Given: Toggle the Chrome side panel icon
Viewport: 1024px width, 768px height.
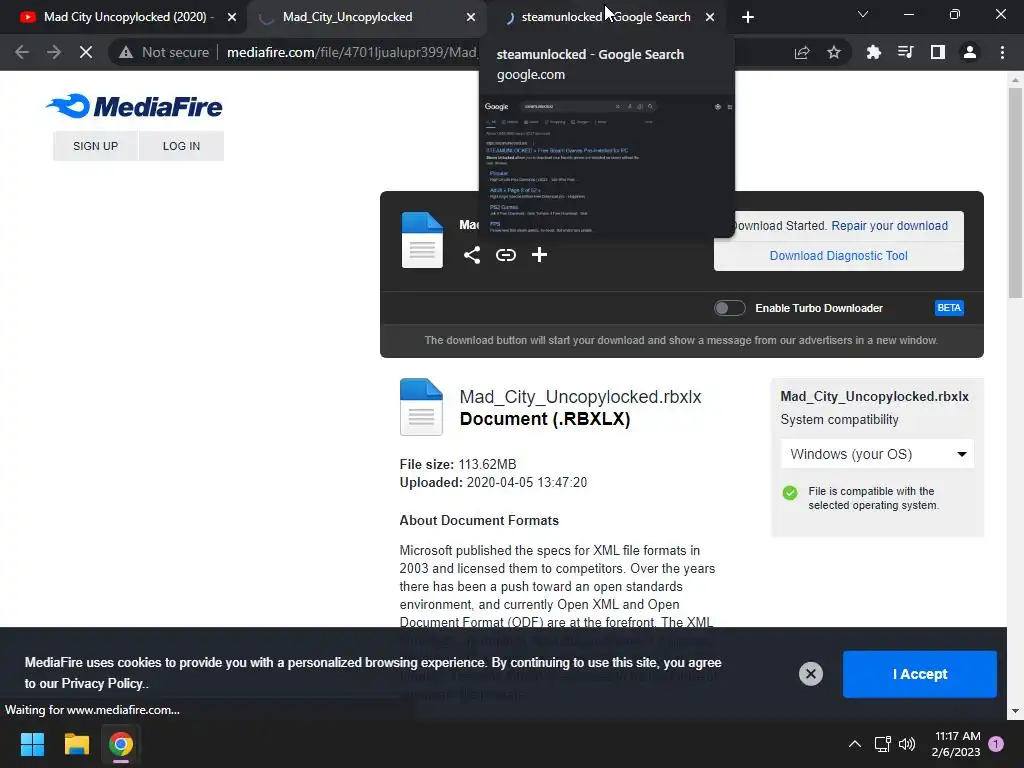Looking at the screenshot, I should [938, 52].
